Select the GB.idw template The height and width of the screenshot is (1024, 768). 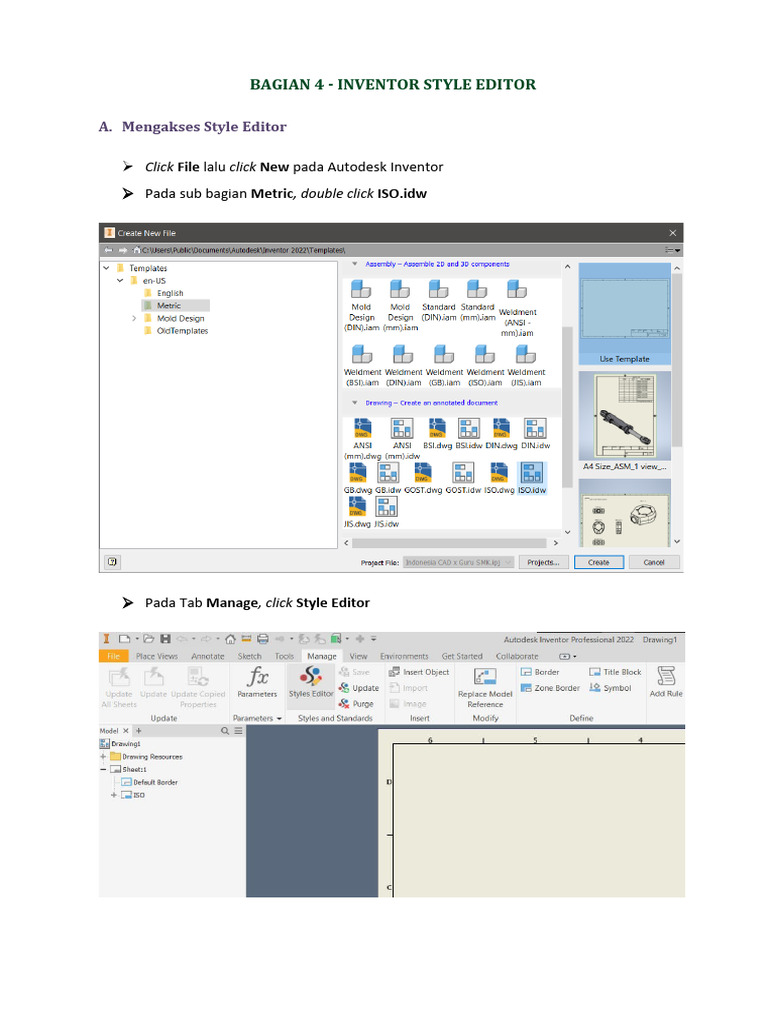(x=388, y=478)
